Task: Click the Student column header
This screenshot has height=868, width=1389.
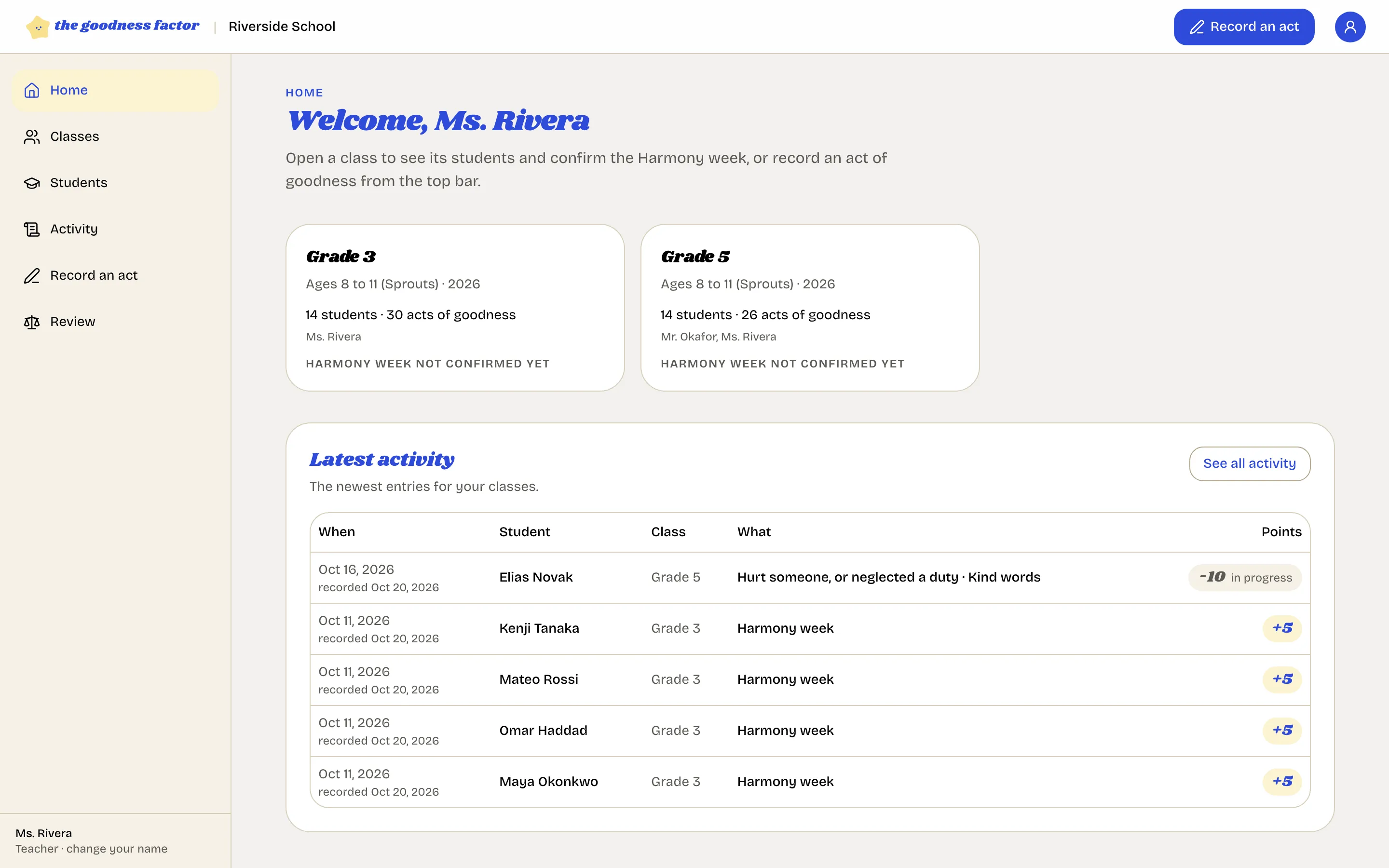Action: [525, 531]
